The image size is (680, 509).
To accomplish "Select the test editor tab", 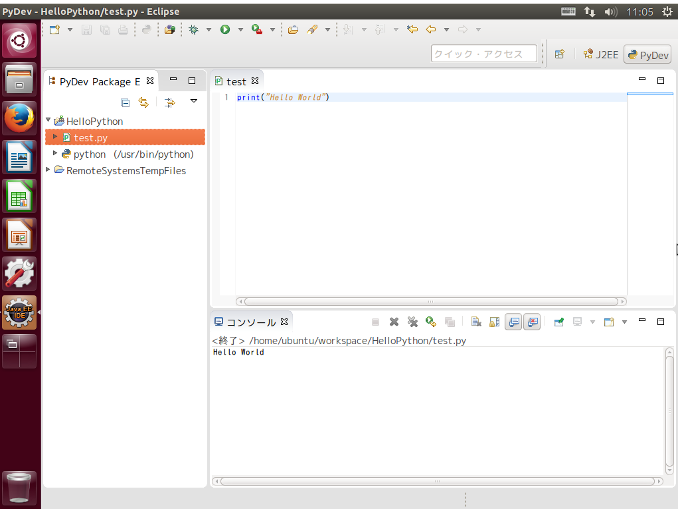I will 236,82.
